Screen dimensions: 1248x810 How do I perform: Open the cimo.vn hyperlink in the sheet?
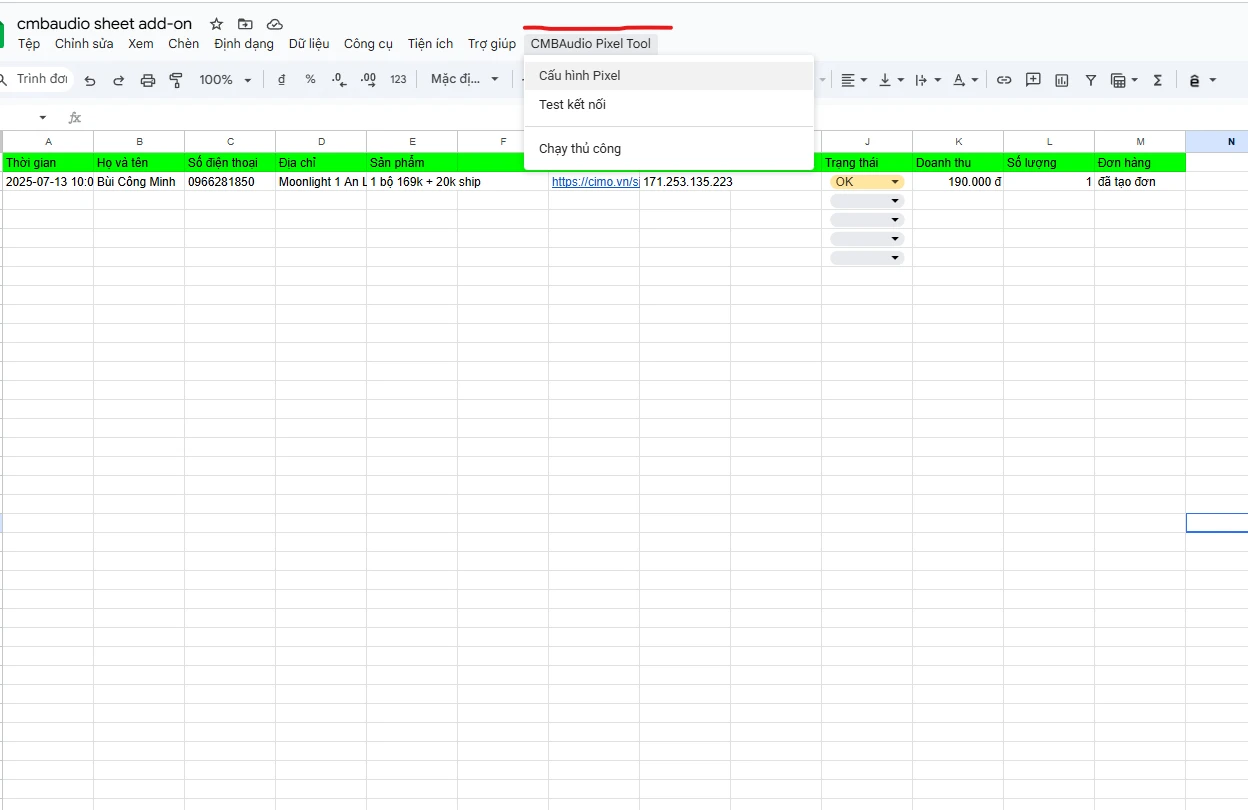click(x=594, y=182)
